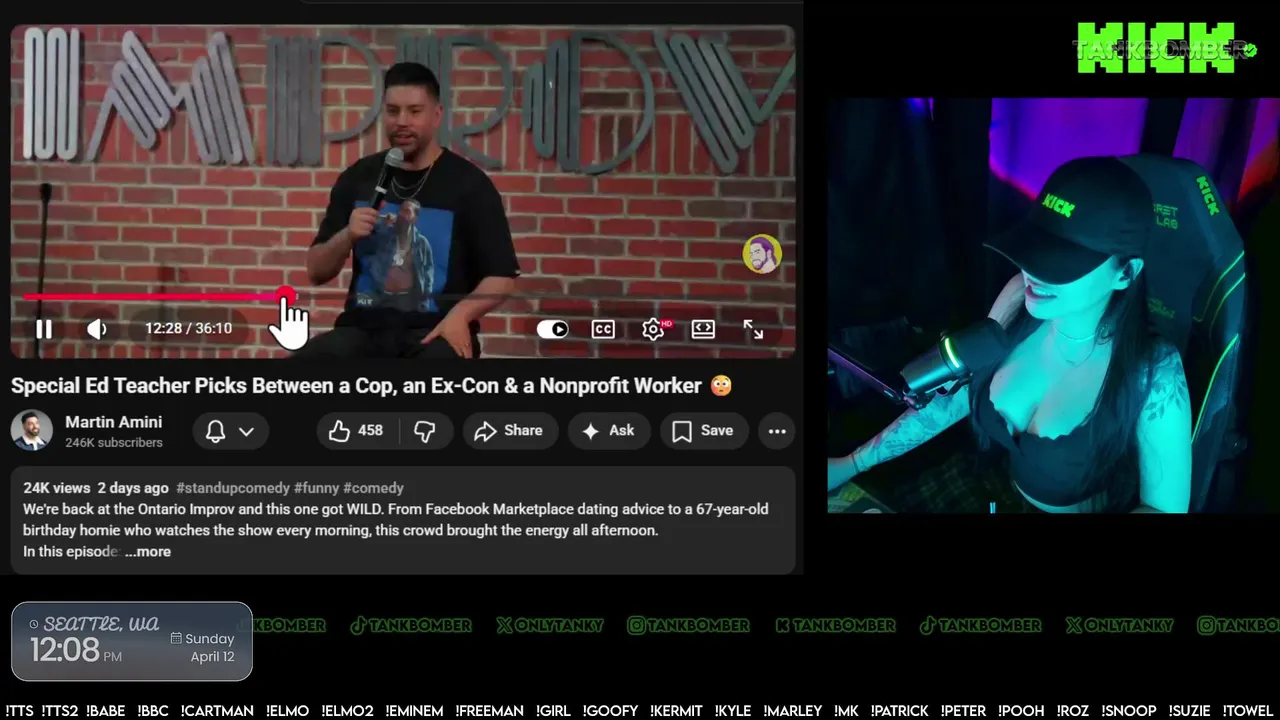Click the !EMINEM command in ticker
1280x720 pixels.
[x=414, y=711]
